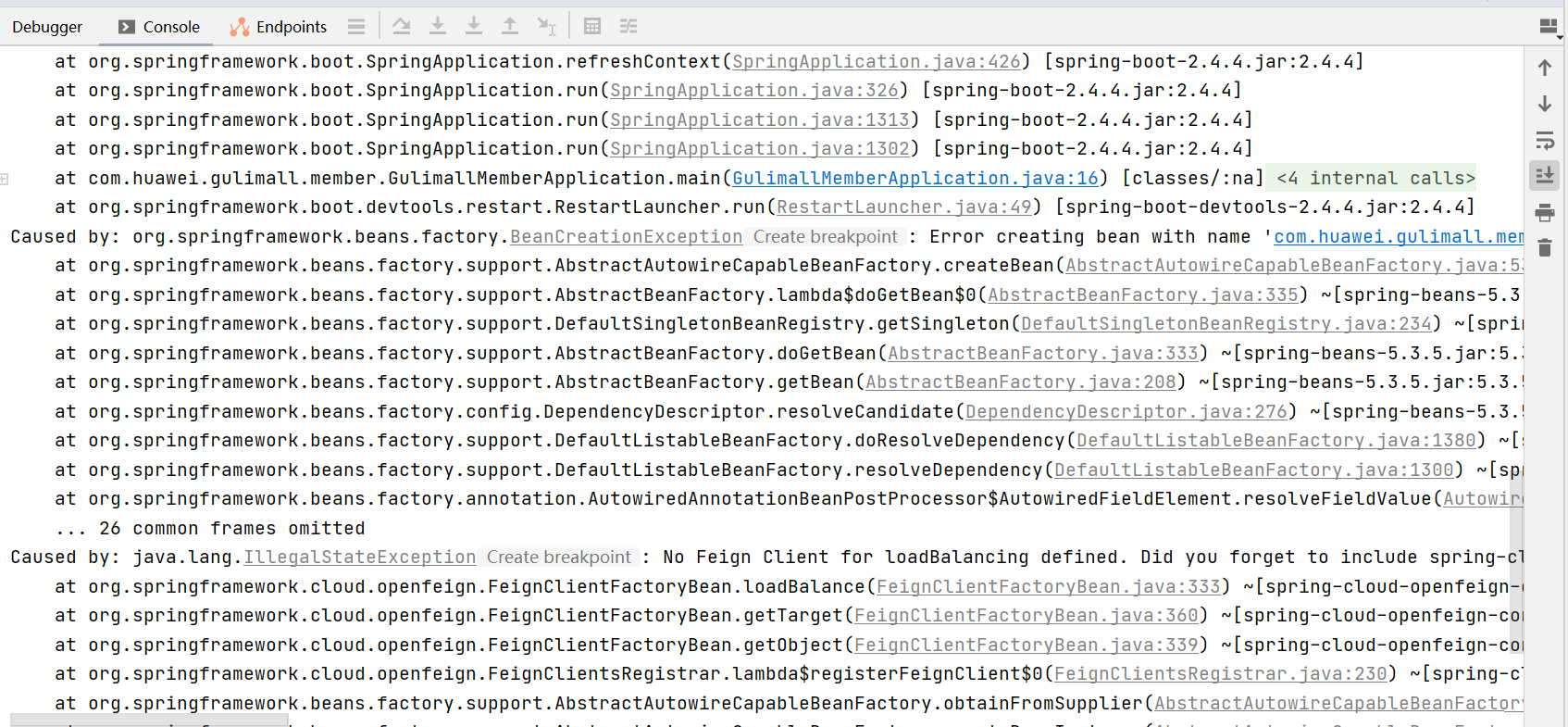Open SpringApplication.java:1302 link
Image resolution: width=1568 pixels, height=727 pixels.
[759, 149]
